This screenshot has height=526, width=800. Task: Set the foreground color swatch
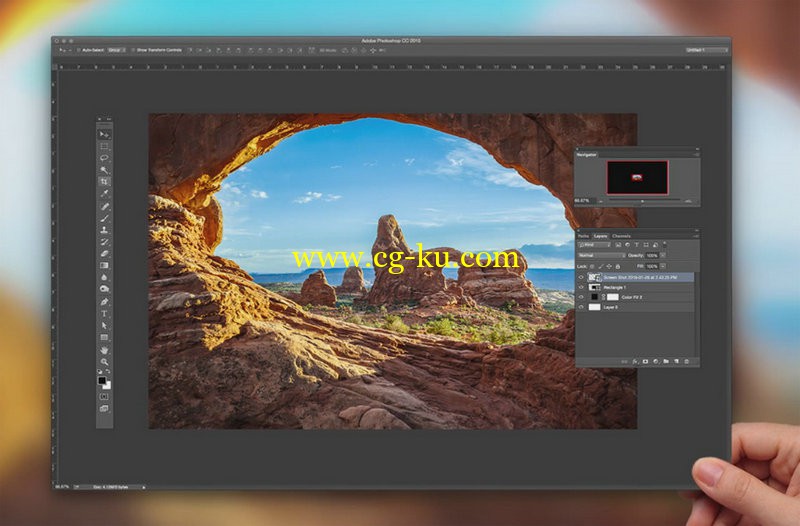pyautogui.click(x=102, y=381)
